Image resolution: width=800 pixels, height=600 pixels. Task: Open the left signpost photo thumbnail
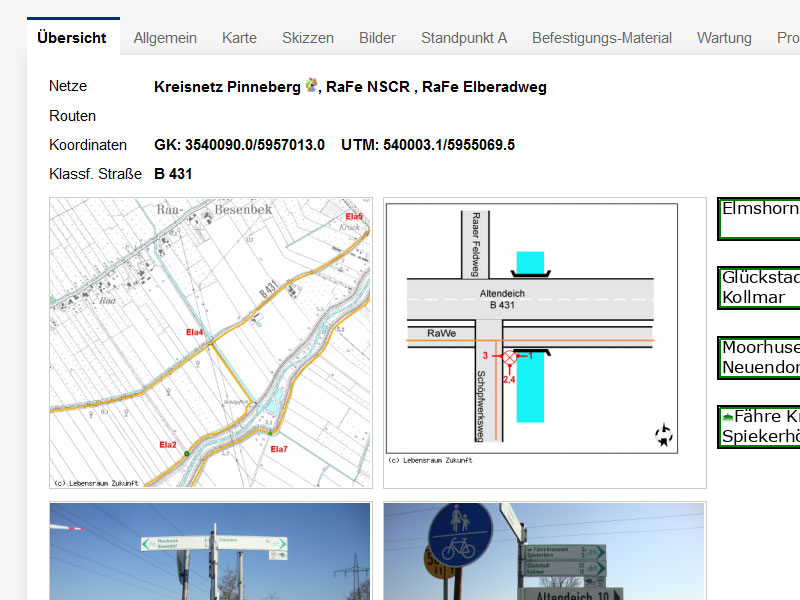[x=210, y=551]
